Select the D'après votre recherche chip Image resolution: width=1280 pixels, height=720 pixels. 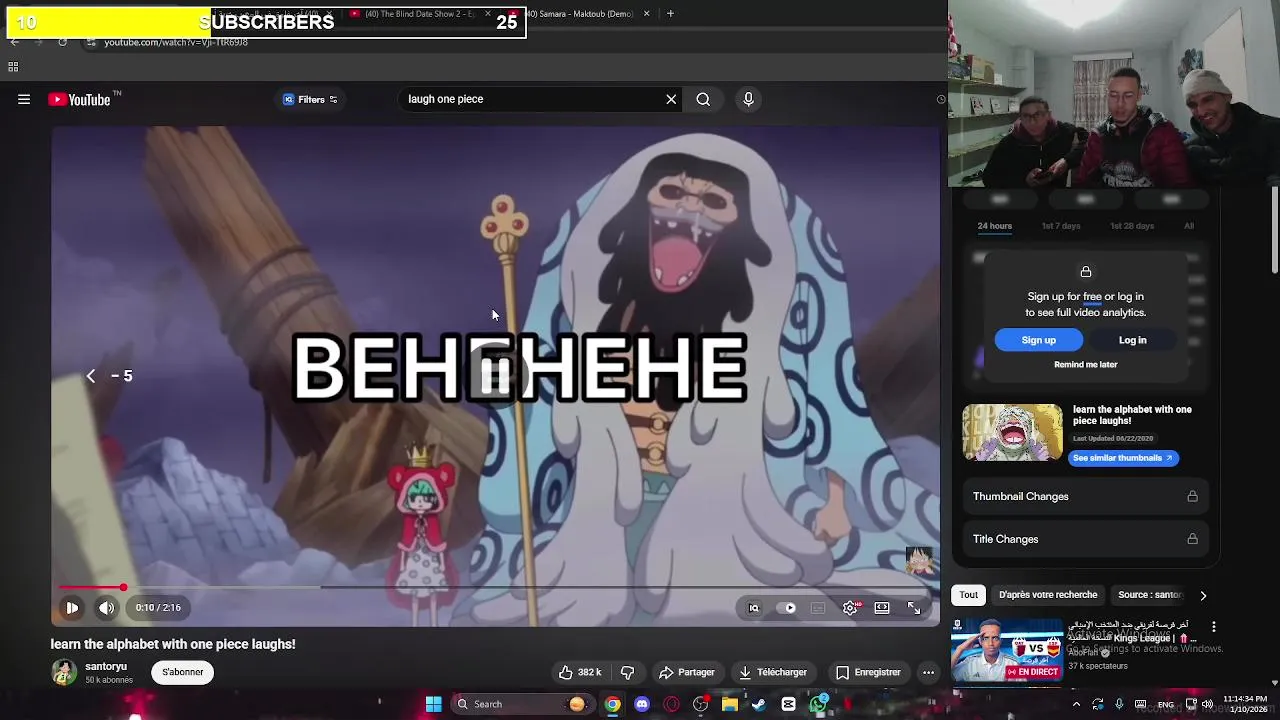[x=1048, y=595]
